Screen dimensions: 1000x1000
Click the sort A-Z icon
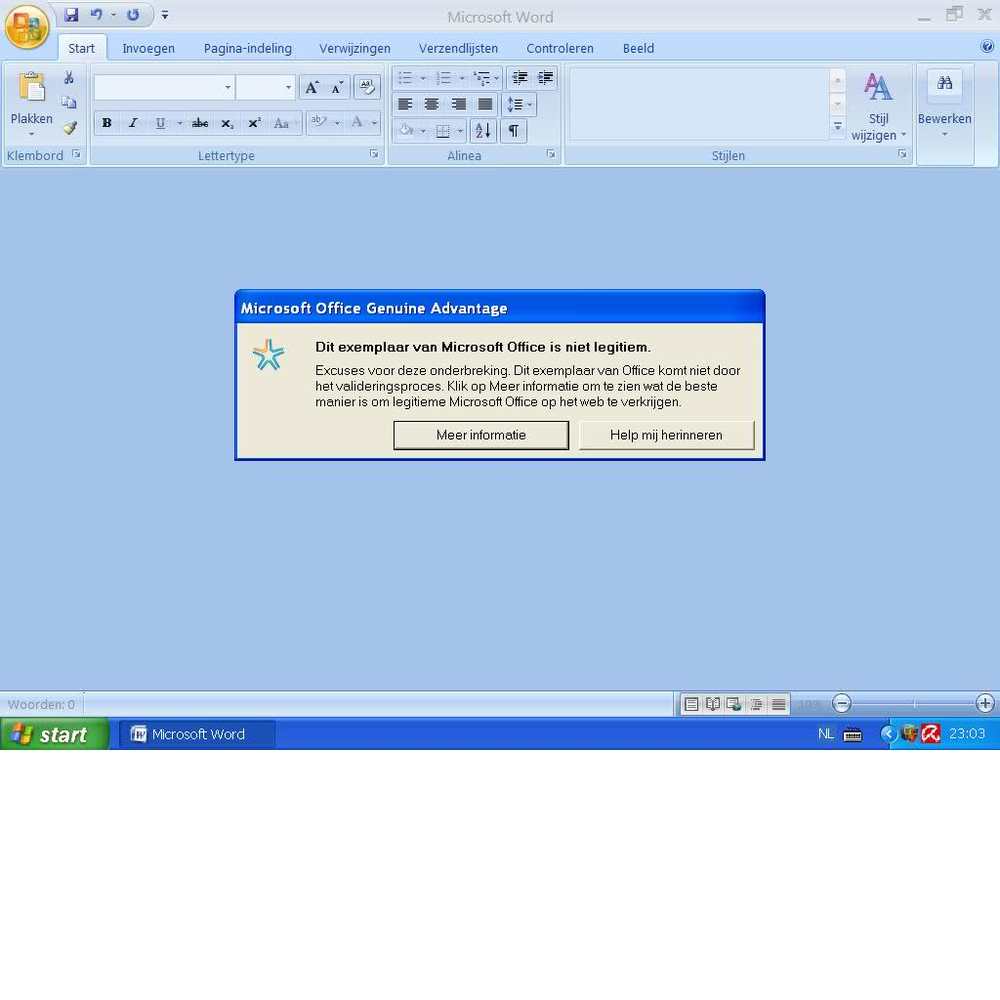click(483, 130)
